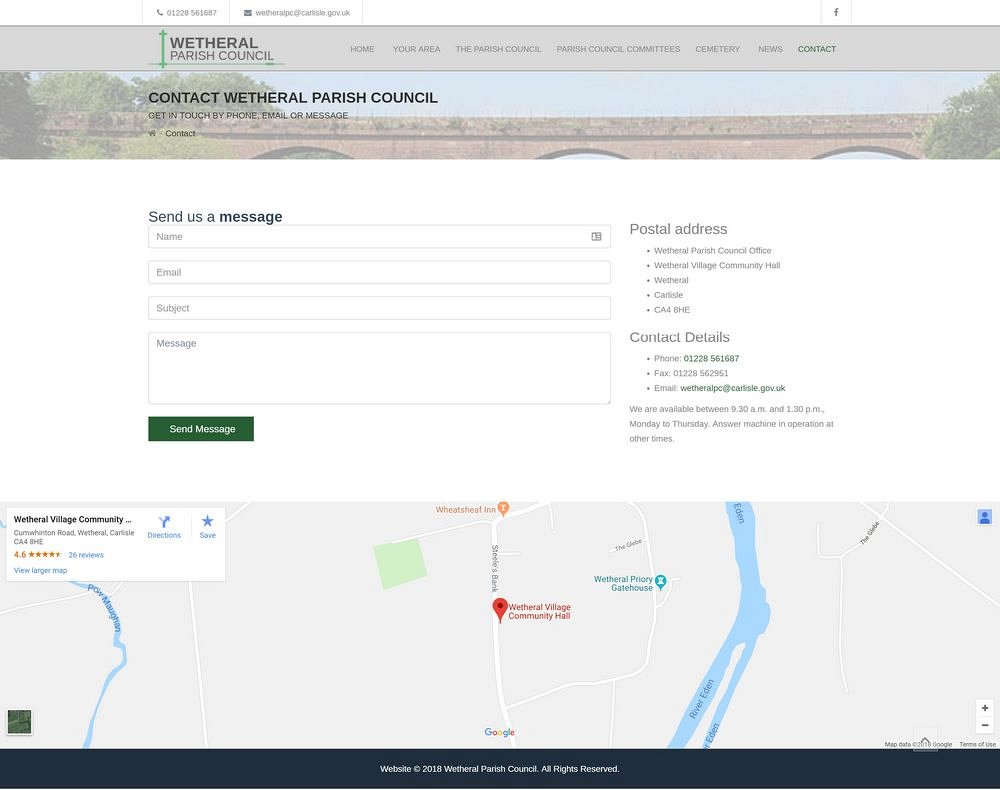The image size is (1000, 790).
Task: Open the Parish Council Committees menu
Action: (x=618, y=49)
